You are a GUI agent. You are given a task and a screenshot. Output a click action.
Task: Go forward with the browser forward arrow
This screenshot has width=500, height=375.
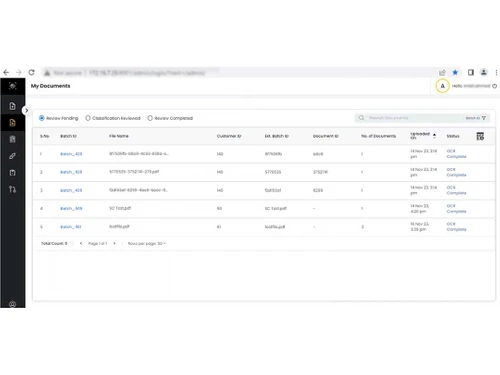(x=19, y=72)
